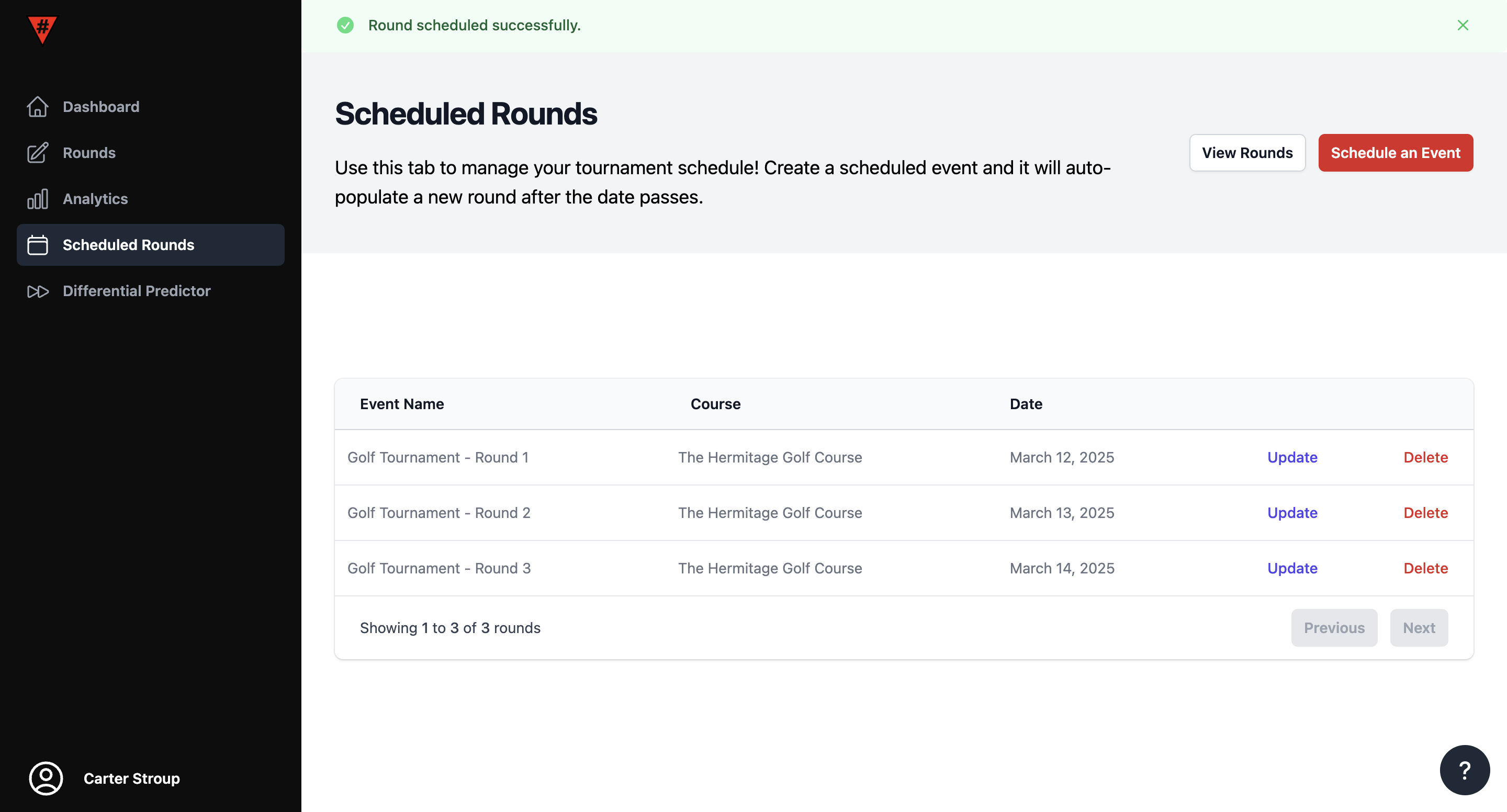Click the View Rounds button

click(1246, 153)
